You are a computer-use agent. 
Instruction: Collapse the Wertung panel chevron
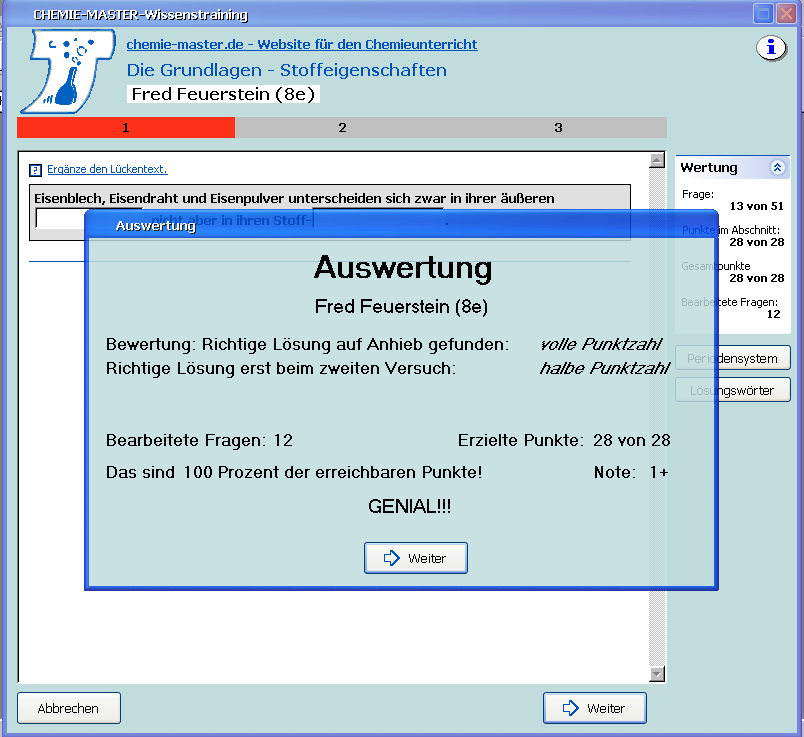pyautogui.click(x=776, y=168)
